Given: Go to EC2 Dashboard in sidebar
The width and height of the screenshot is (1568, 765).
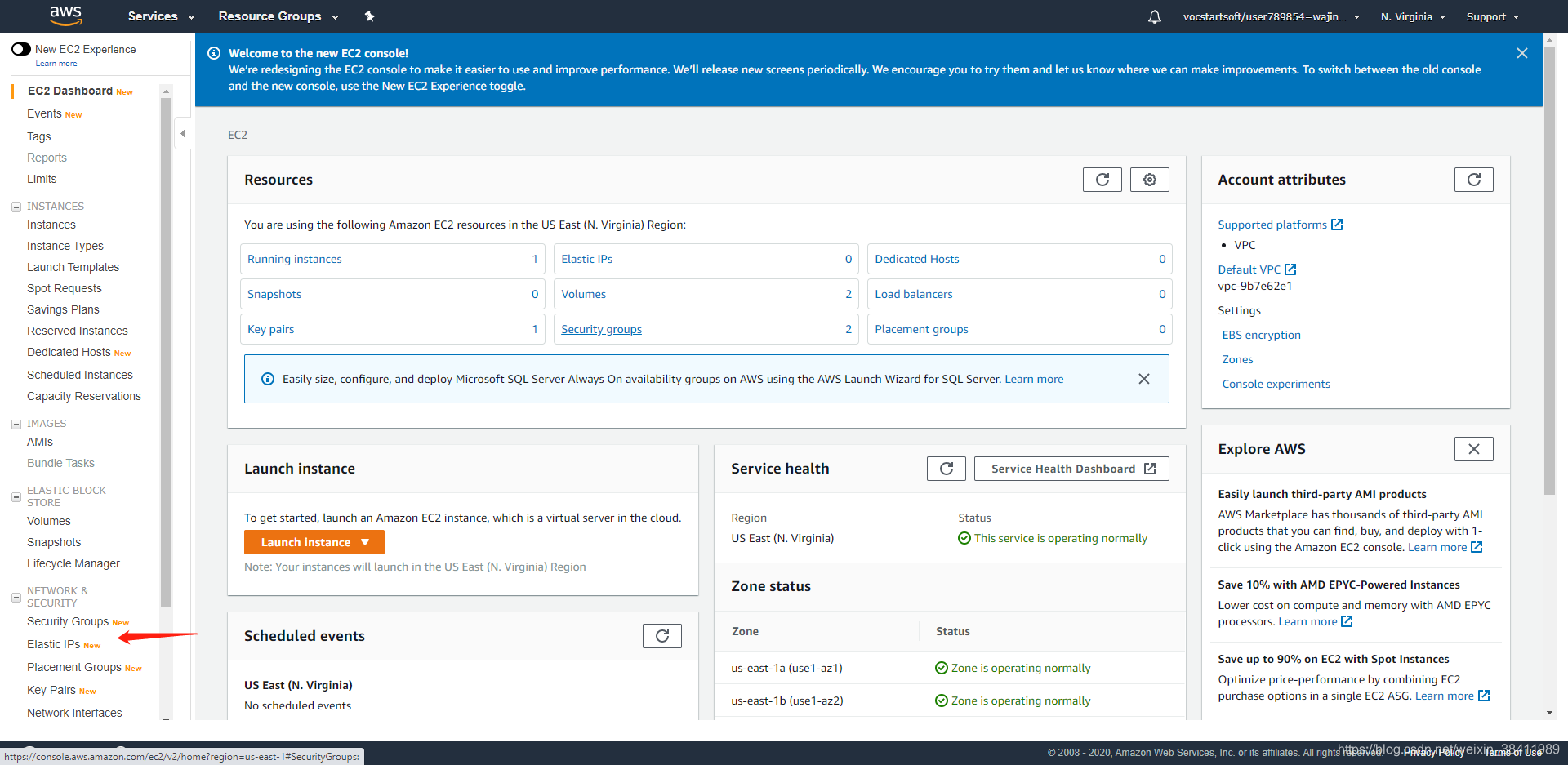Looking at the screenshot, I should coord(70,91).
